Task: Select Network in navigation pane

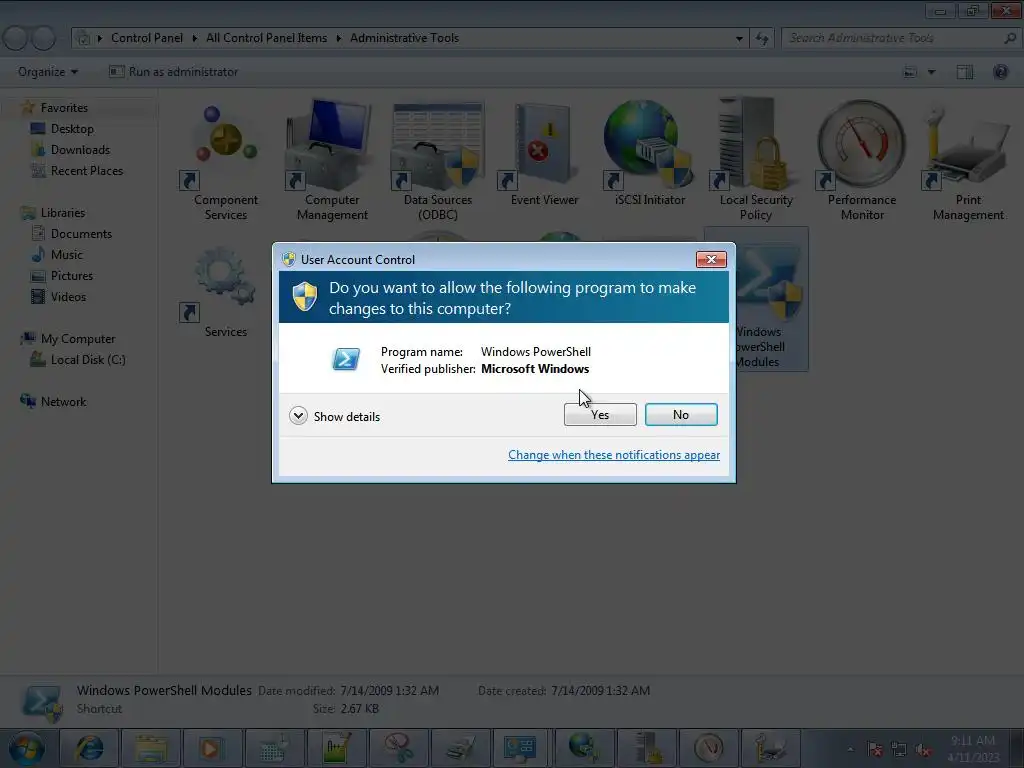Action: [x=63, y=402]
